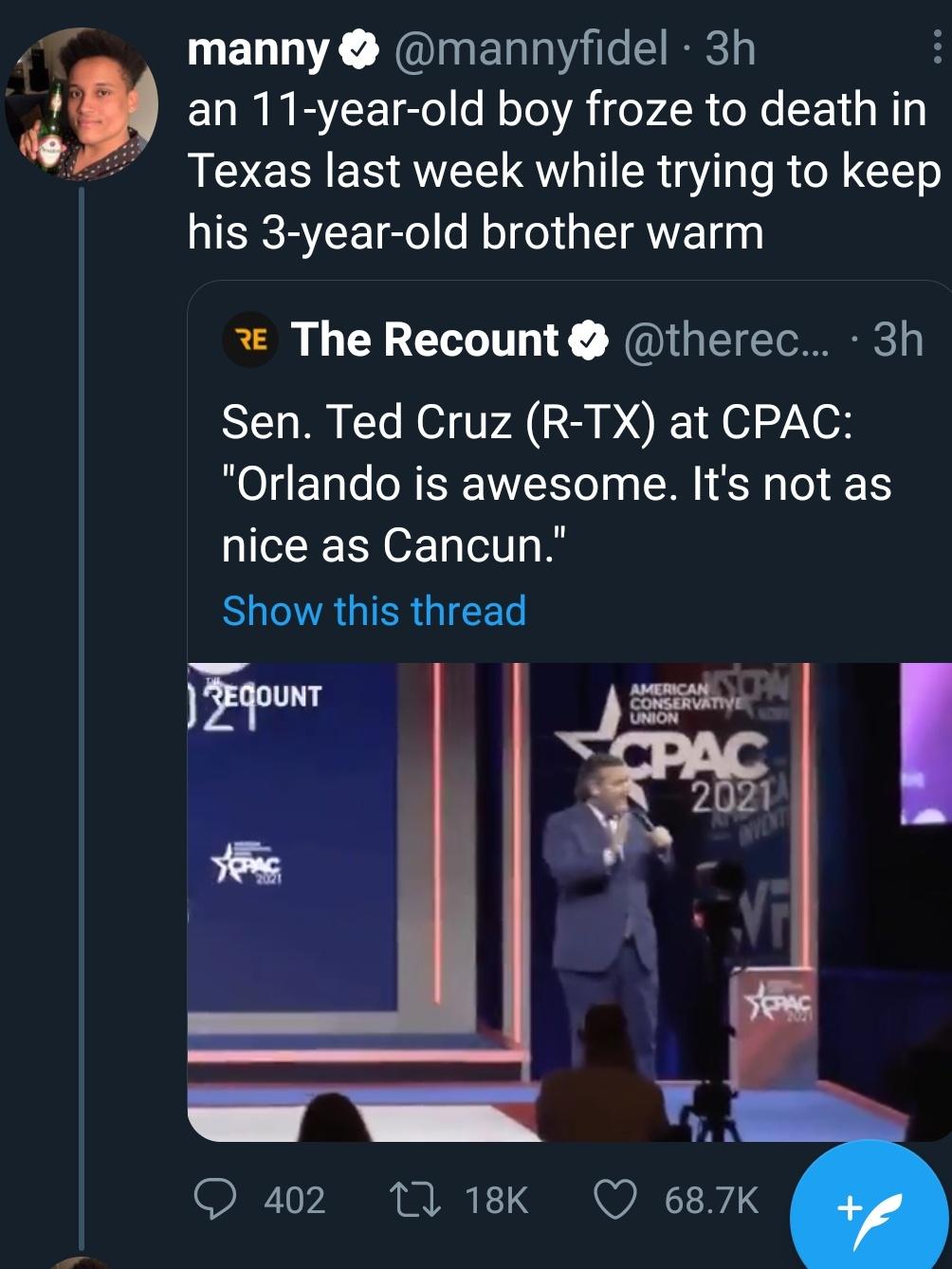Viewport: 952px width, 1269px height.
Task: Click The Recount's verified checkmark
Action: tap(585, 340)
